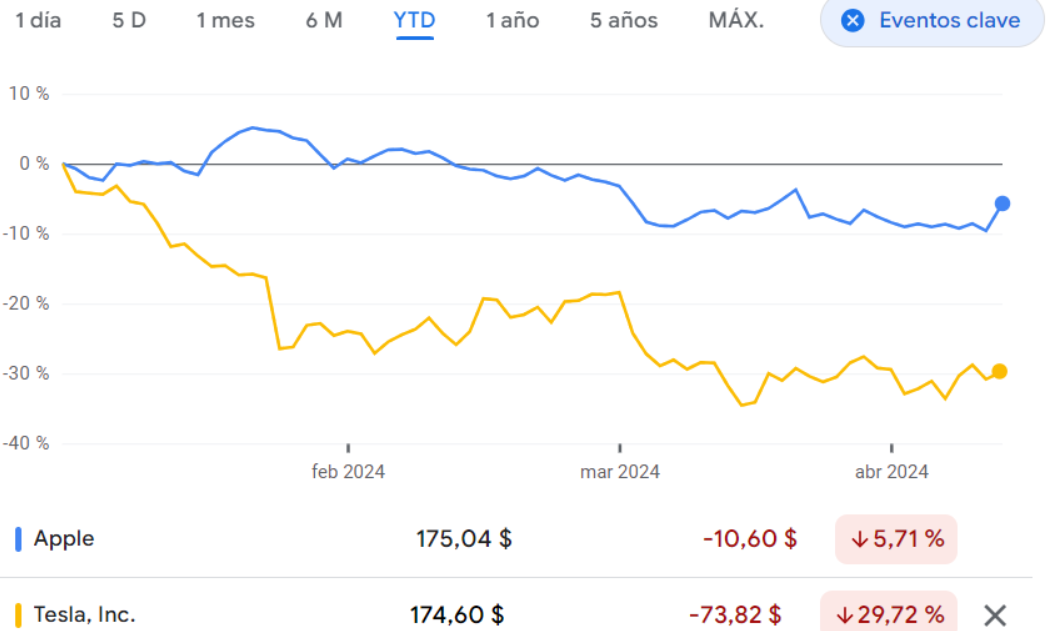Viewport: 1062px width, 631px height.
Task: Click Apple's blue color indicator bar
Action: (x=19, y=539)
